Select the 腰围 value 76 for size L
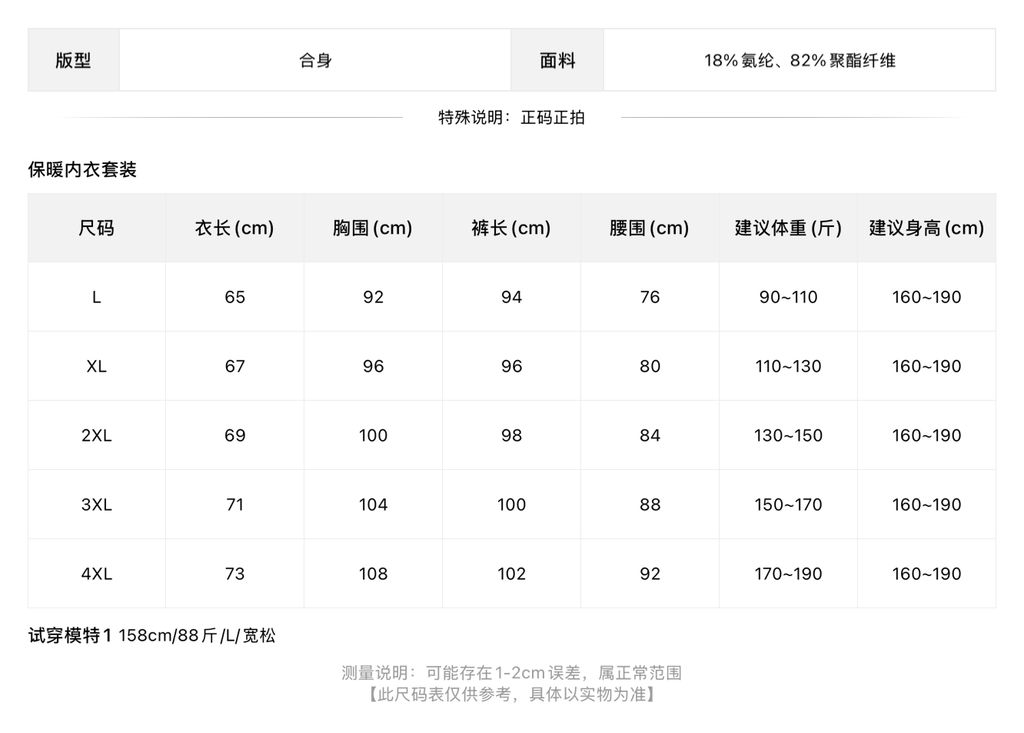1024x733 pixels. click(x=650, y=297)
